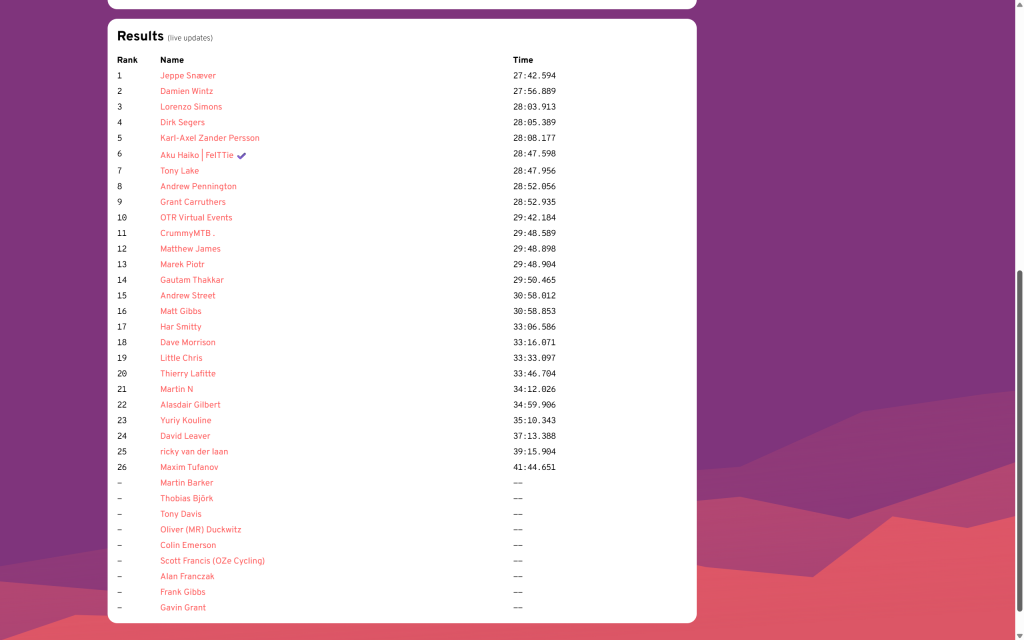Open Gavin Grant's unranked entry

coord(183,608)
